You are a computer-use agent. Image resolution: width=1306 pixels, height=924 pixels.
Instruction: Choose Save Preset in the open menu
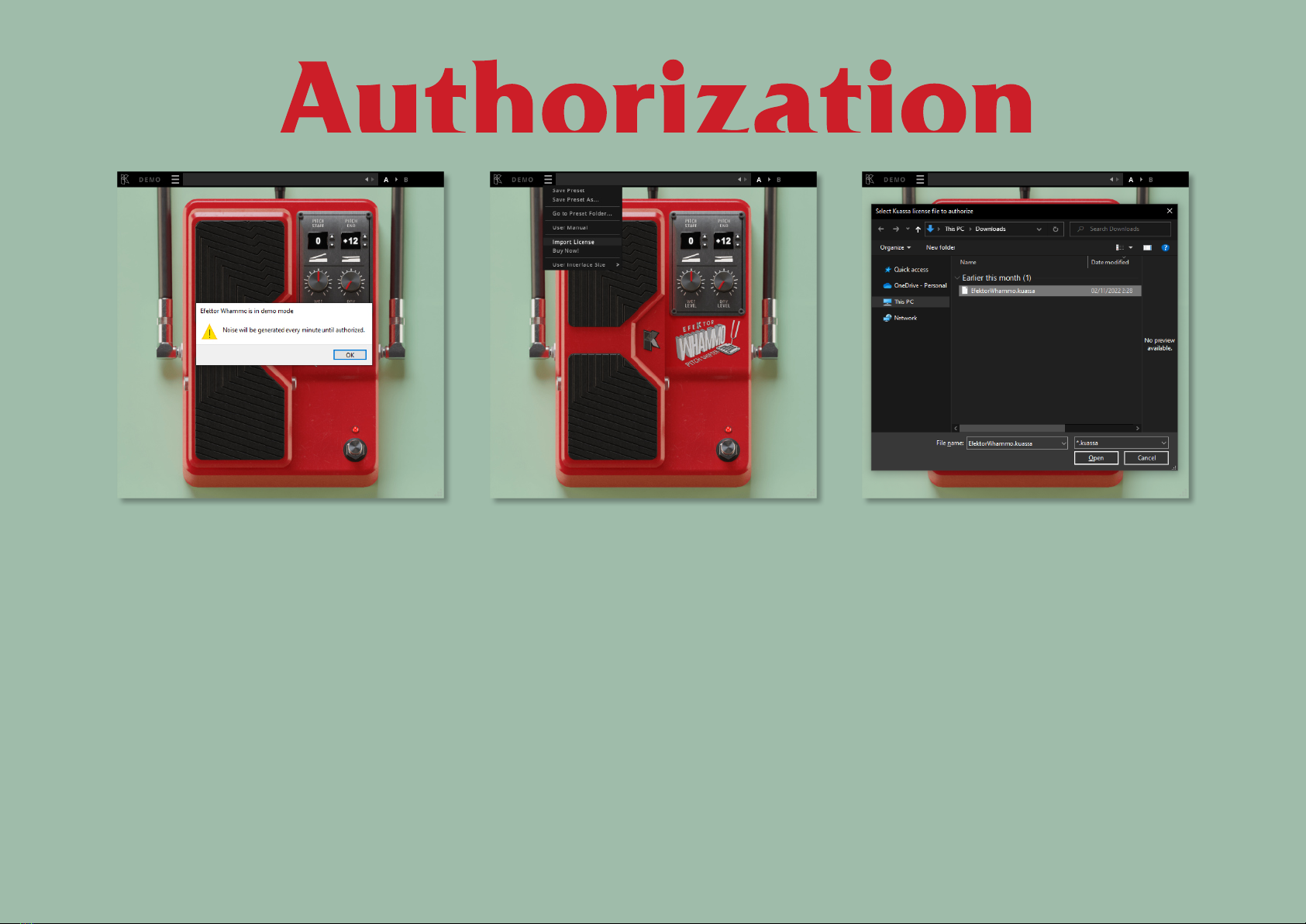coord(568,191)
